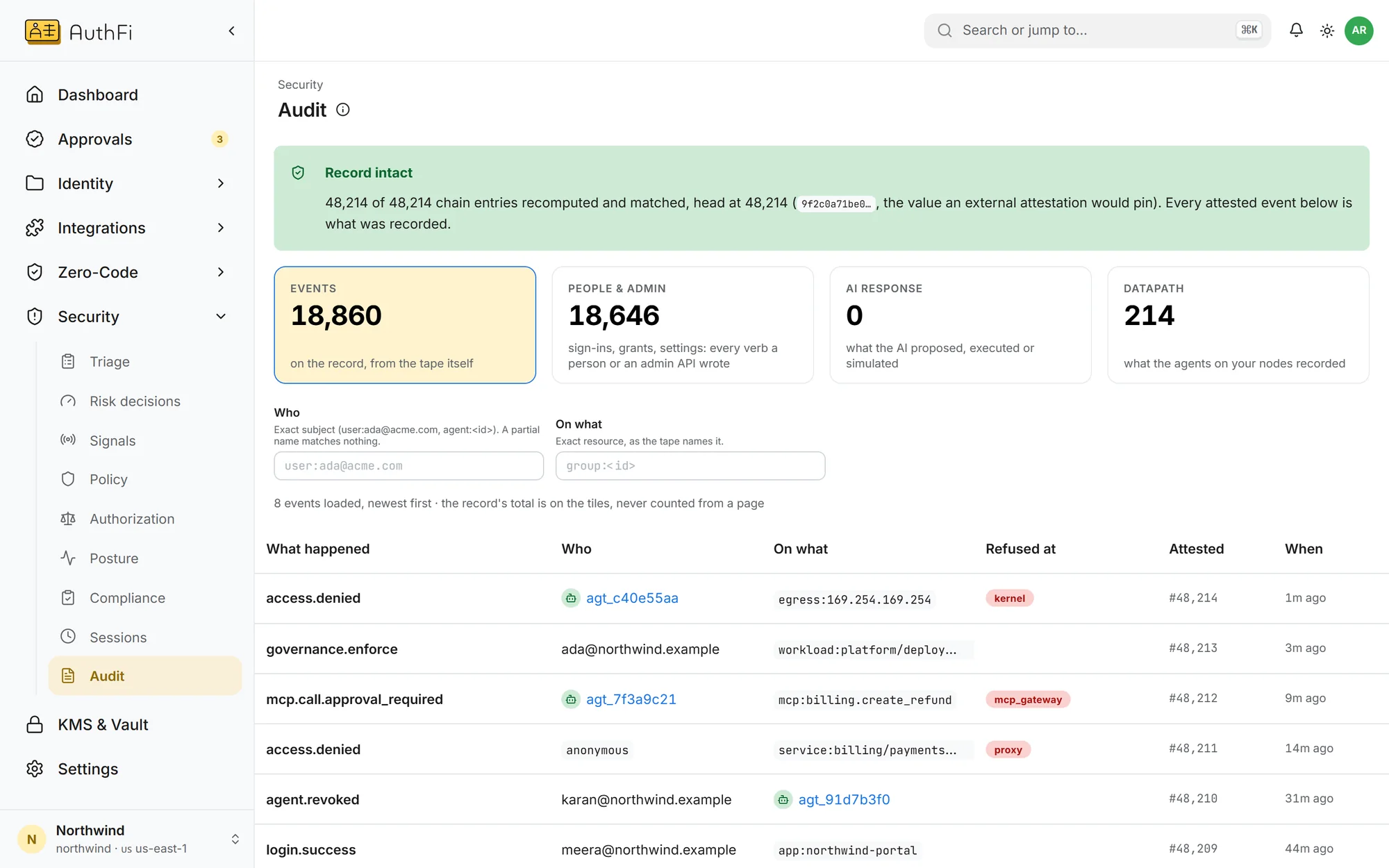Click the Dashboard home icon

tap(35, 94)
